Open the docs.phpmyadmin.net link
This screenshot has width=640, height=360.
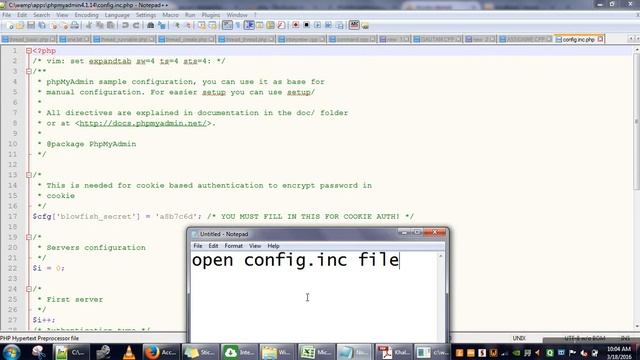point(143,123)
